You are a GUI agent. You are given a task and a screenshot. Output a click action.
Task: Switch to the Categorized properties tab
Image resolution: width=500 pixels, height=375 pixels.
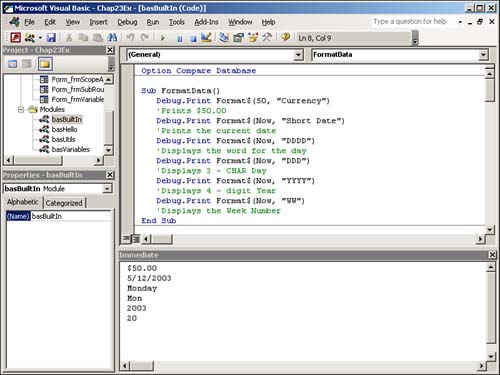64,203
